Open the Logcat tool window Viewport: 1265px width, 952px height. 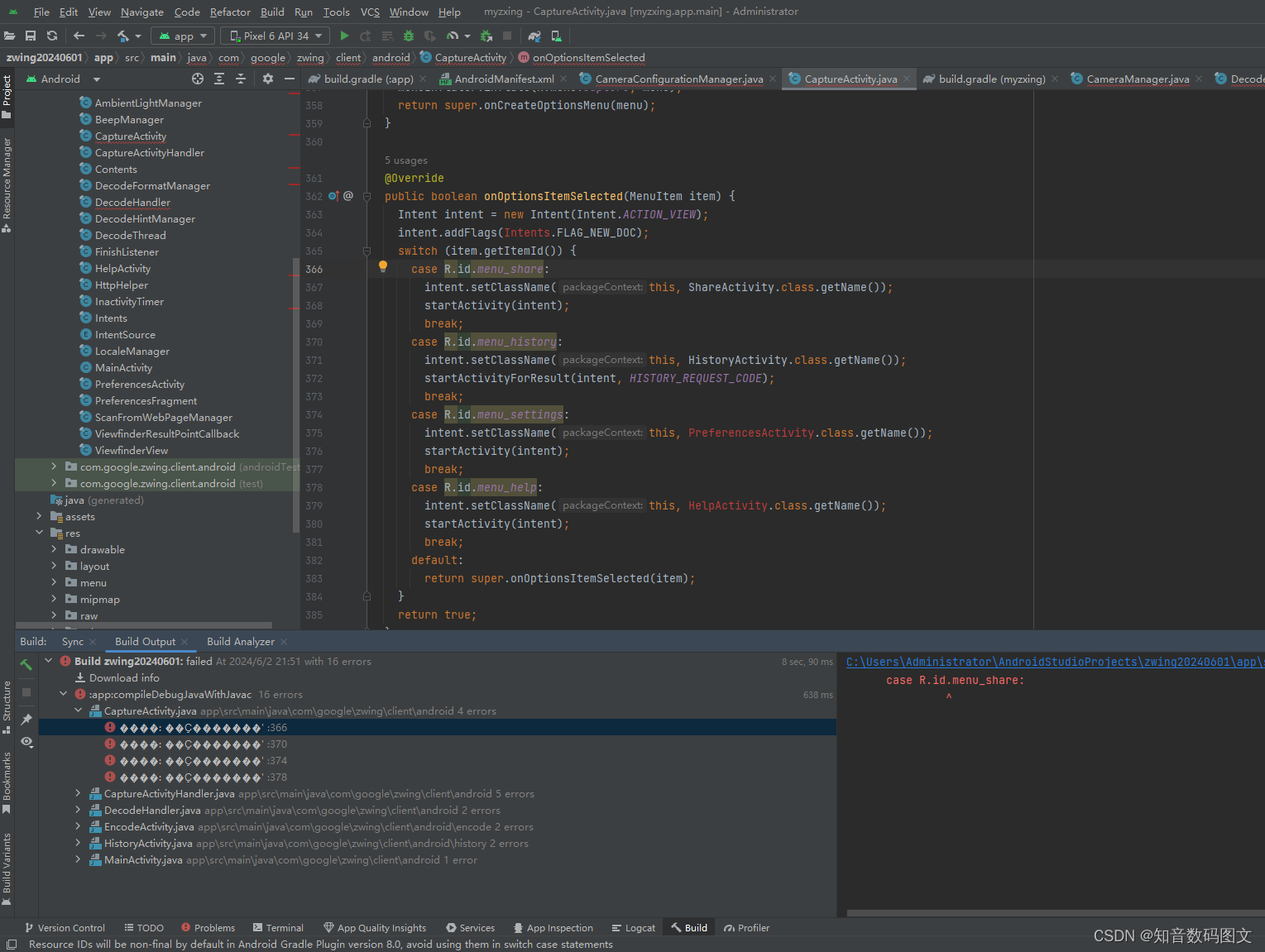(633, 927)
